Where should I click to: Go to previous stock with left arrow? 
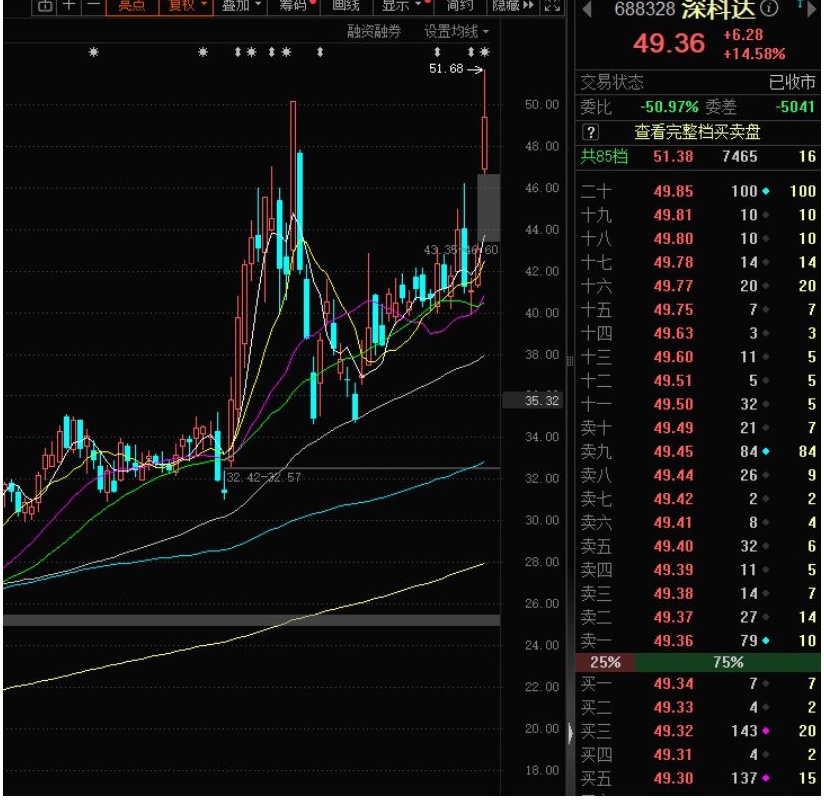[x=587, y=9]
